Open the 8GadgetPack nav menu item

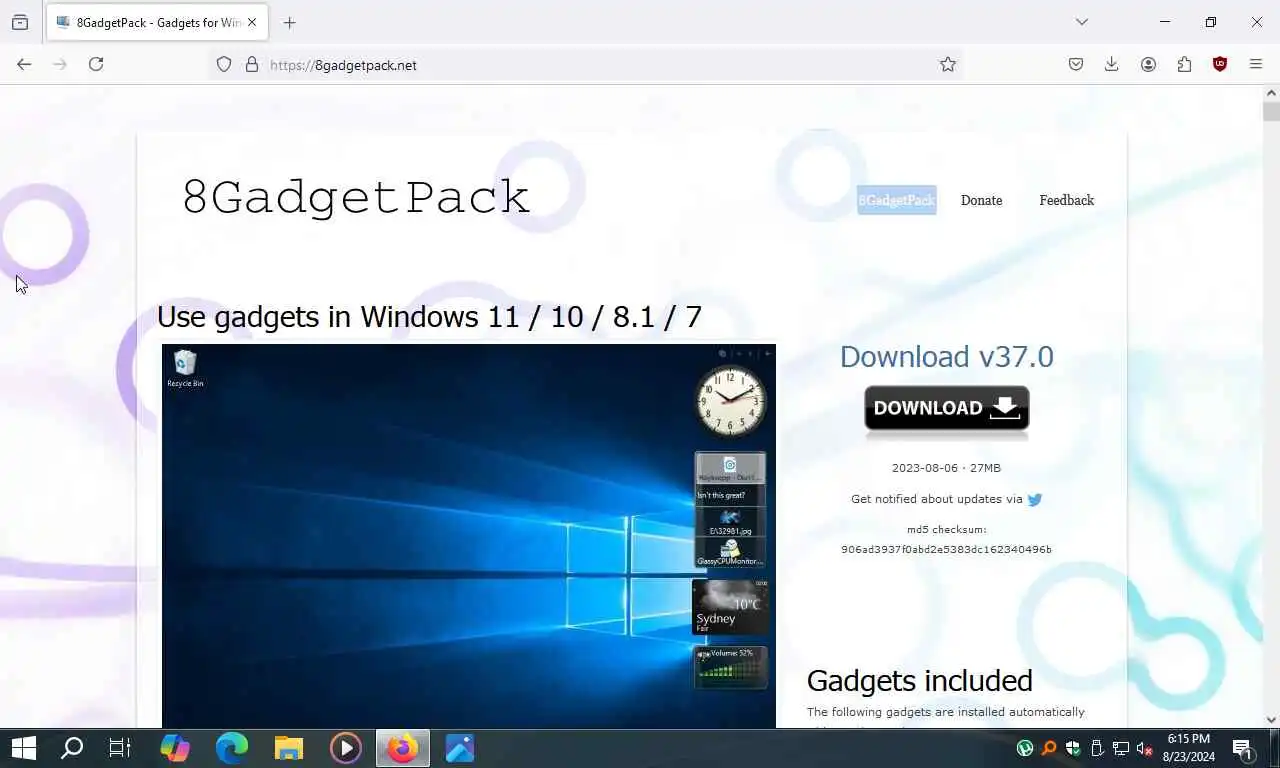point(896,200)
